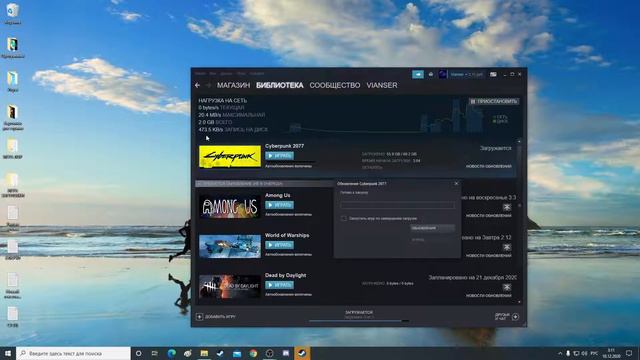
Task: Click the Cortana circle taskbar icon
Action: pyautogui.click(x=138, y=353)
